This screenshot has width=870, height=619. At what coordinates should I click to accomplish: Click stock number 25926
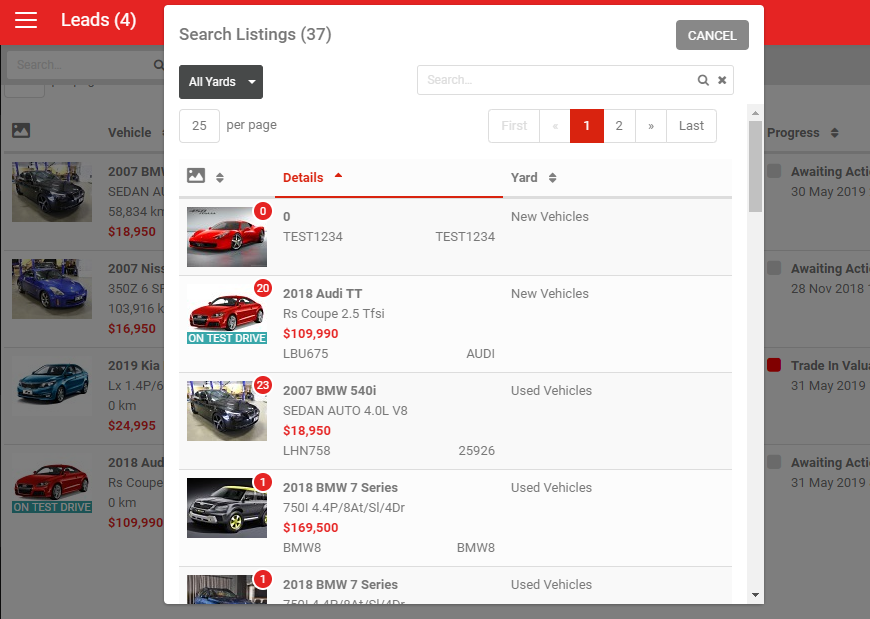coord(477,450)
